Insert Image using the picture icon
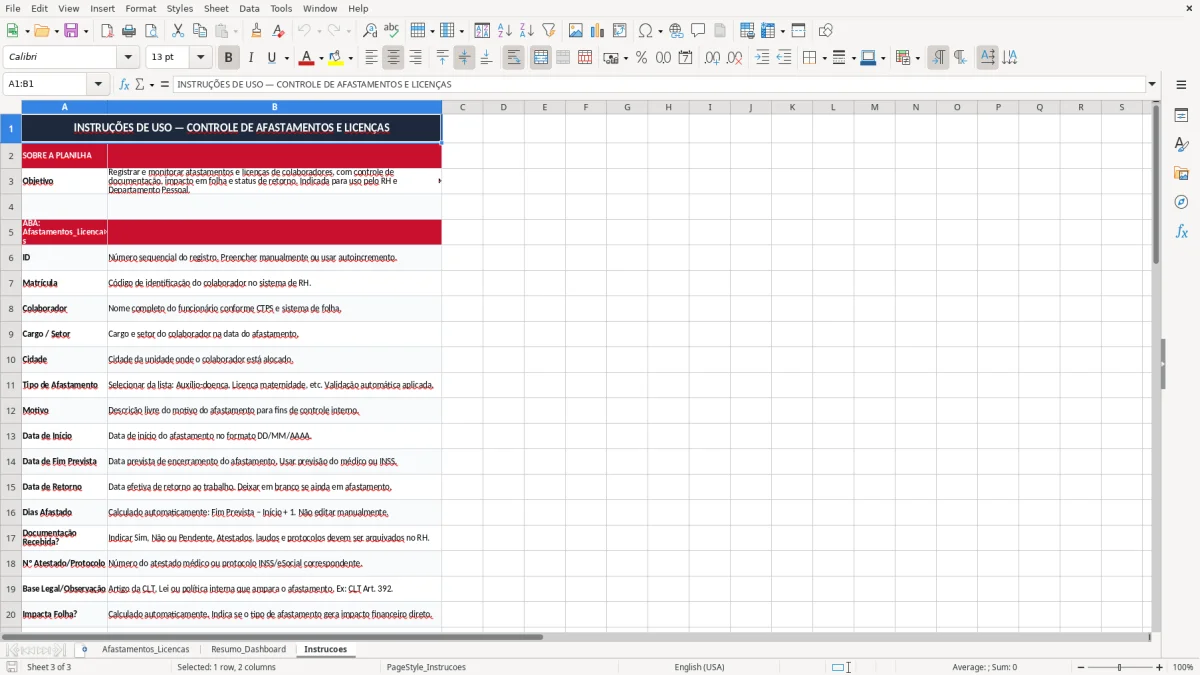This screenshot has width=1200, height=675. tap(576, 31)
